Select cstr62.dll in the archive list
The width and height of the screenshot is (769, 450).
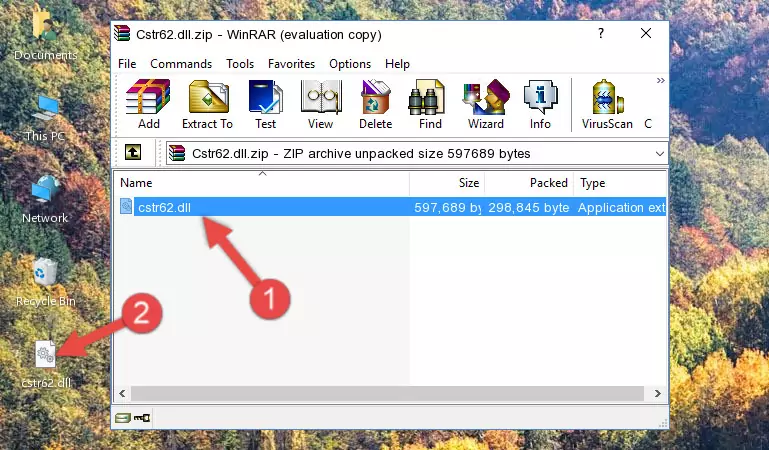point(164,207)
